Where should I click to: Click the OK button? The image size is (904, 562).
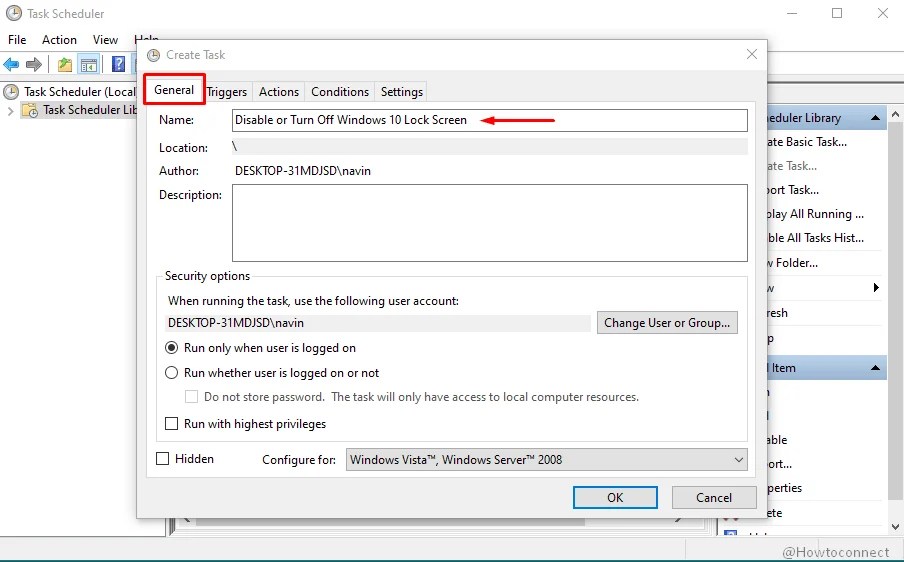(x=615, y=497)
